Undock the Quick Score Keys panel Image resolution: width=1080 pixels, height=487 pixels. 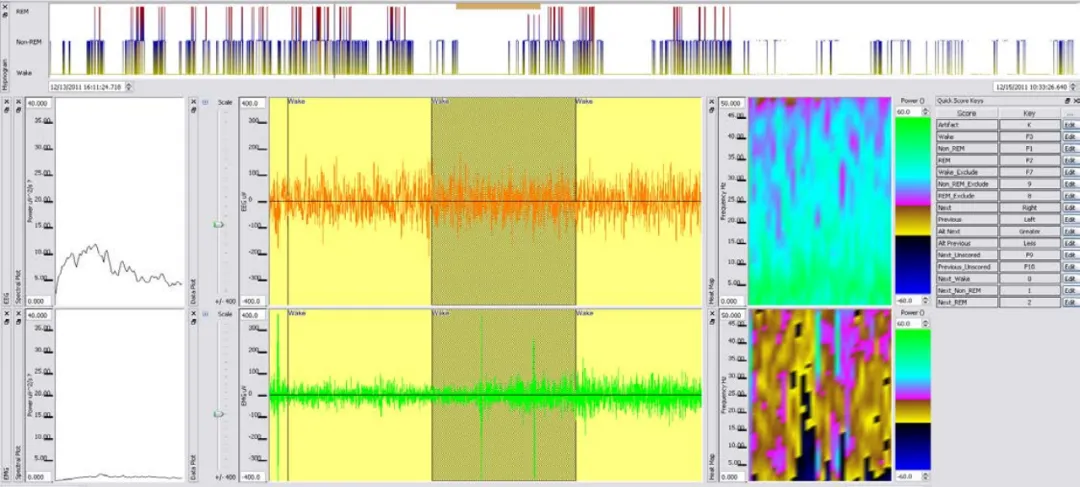pos(1068,101)
